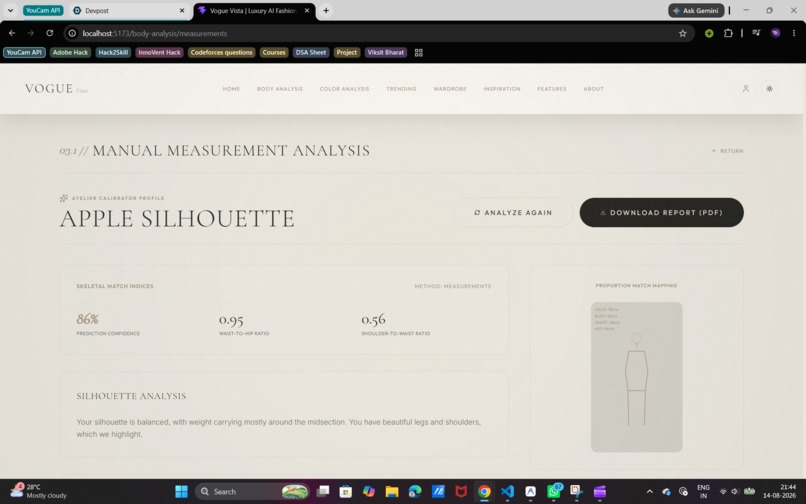Open Microsoft Store from taskbar
The height and width of the screenshot is (504, 806).
pyautogui.click(x=345, y=491)
